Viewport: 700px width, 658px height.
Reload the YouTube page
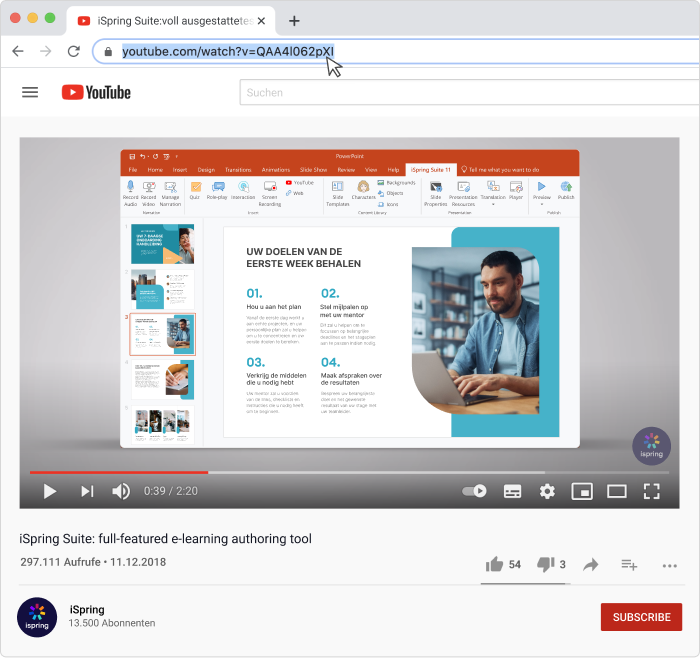[74, 51]
